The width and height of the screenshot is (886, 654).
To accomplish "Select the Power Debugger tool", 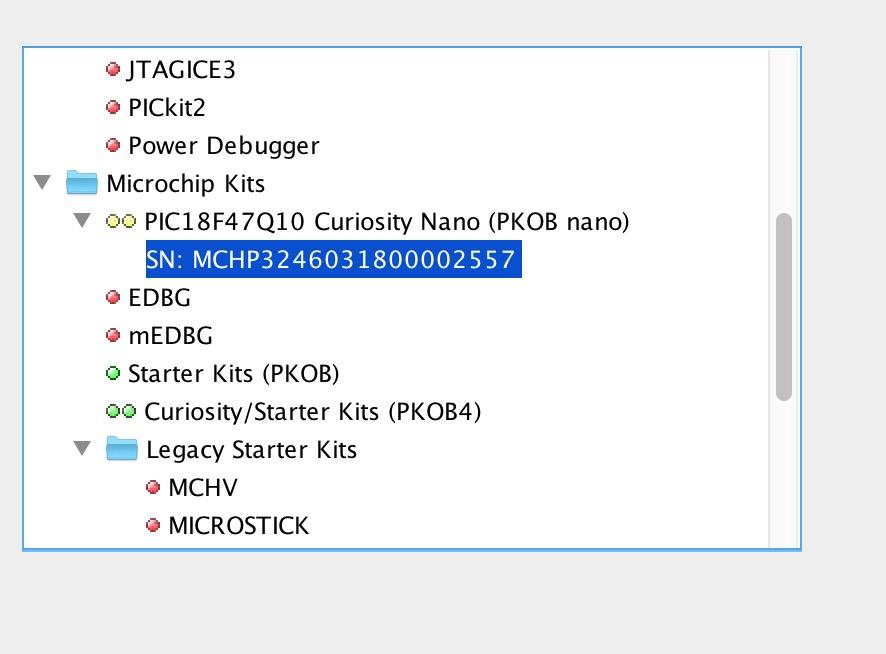I will pyautogui.click(x=223, y=146).
